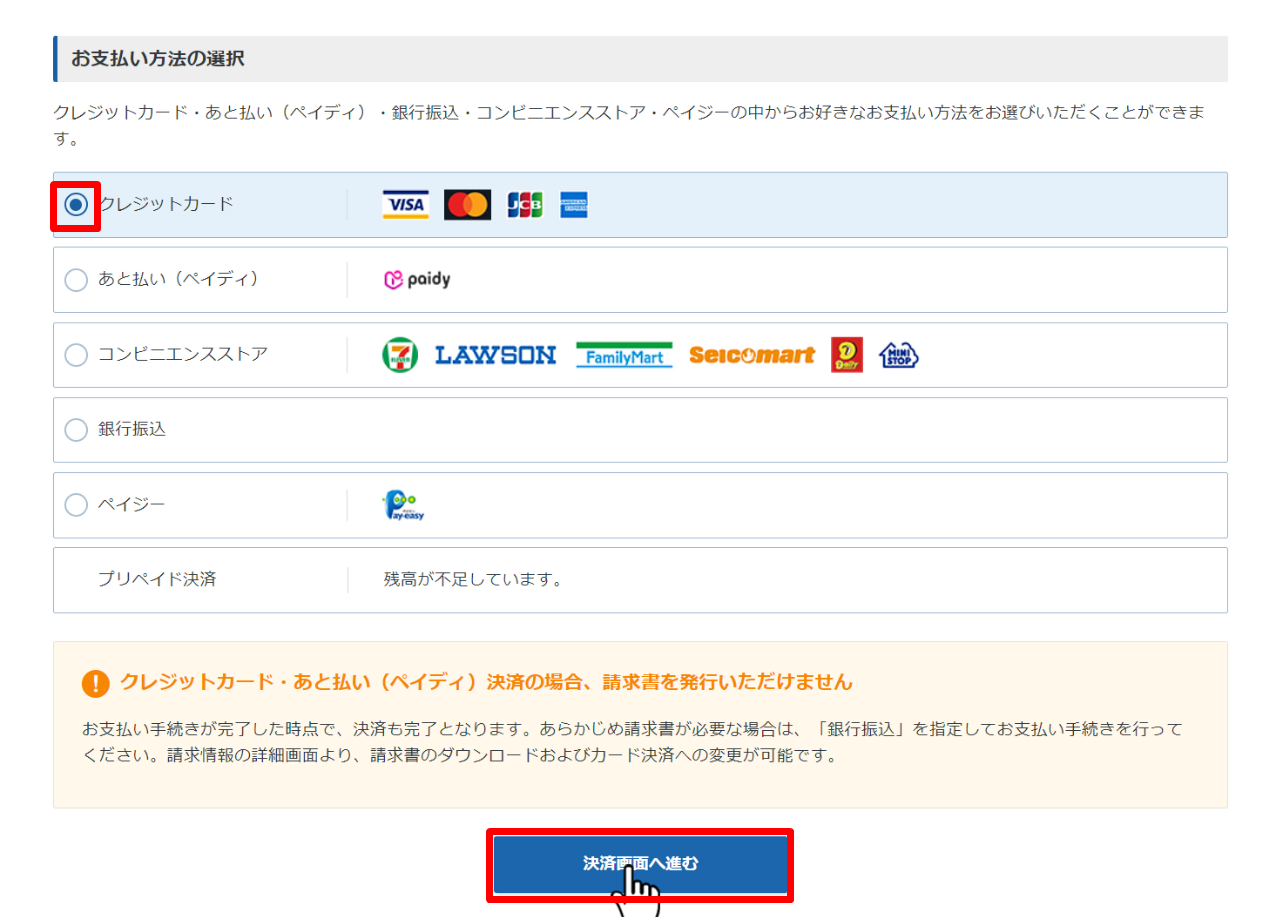Select the ペイジー payment option
1279x917 pixels.
(x=76, y=504)
